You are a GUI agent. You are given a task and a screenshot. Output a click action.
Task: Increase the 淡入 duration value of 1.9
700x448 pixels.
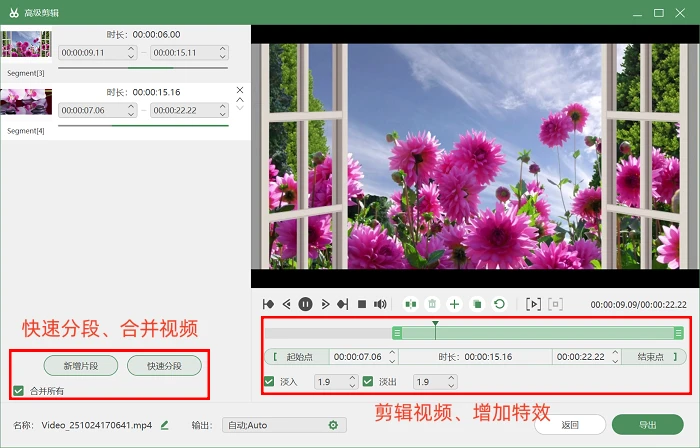352,378
